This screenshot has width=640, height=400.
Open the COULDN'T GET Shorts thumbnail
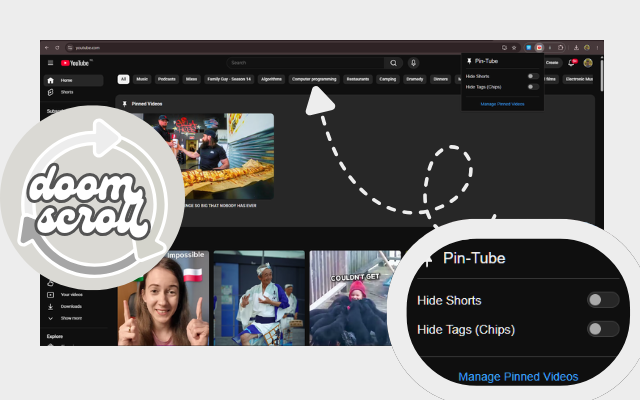pos(355,298)
